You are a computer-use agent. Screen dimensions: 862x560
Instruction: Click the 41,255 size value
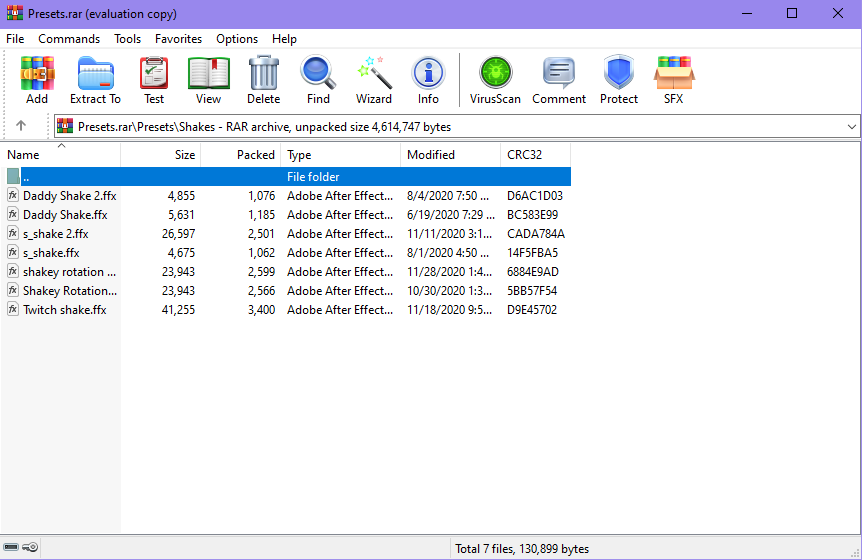[x=178, y=310]
